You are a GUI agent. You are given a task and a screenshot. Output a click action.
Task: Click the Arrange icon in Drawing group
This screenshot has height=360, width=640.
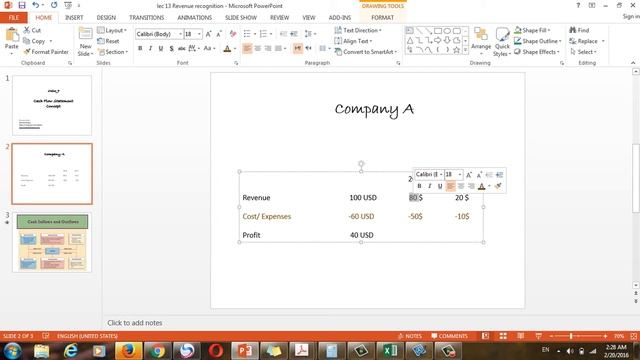481,34
